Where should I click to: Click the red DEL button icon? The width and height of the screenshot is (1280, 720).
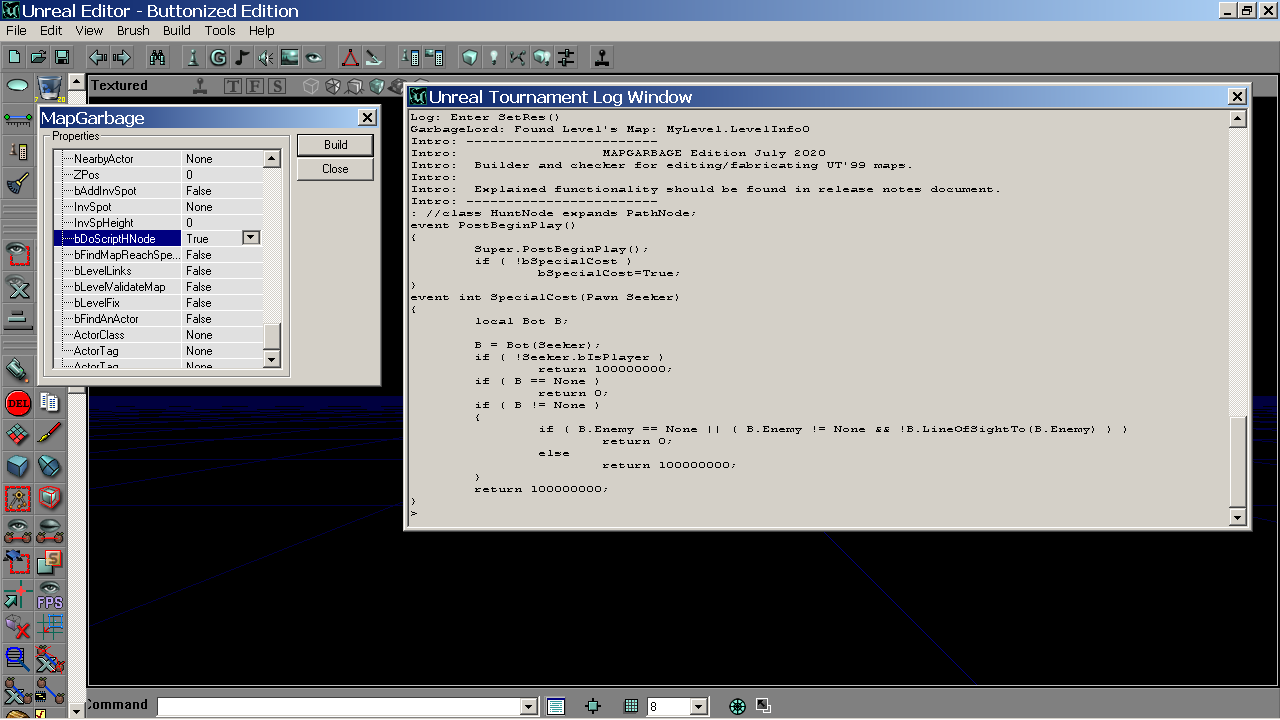pos(17,403)
